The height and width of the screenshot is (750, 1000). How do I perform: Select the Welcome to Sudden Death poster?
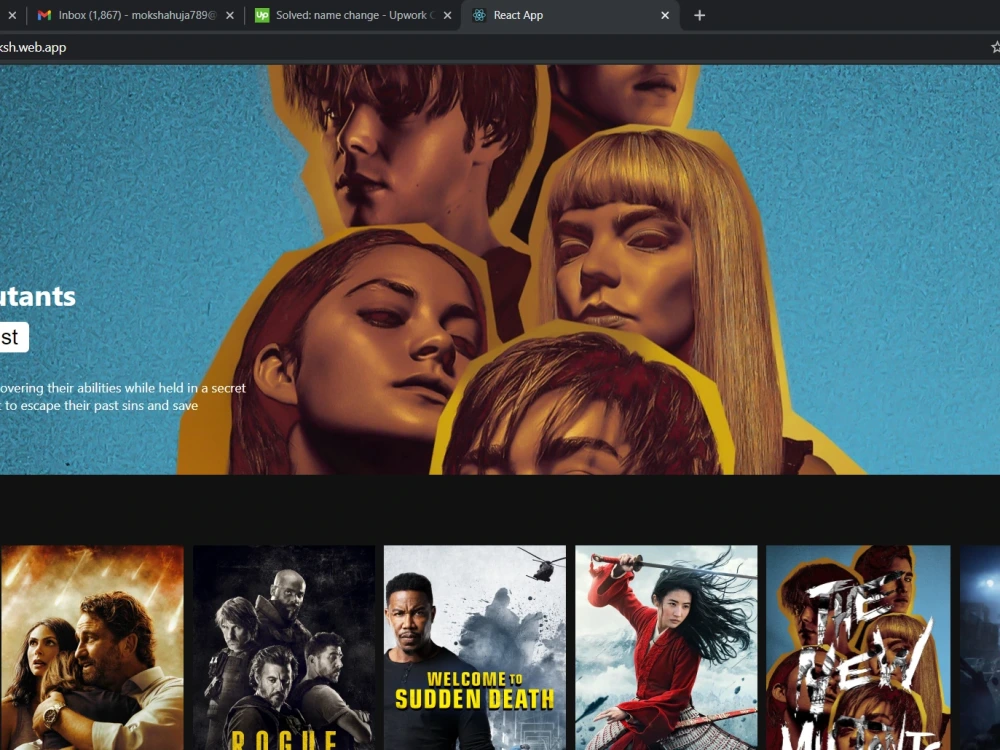click(x=474, y=647)
